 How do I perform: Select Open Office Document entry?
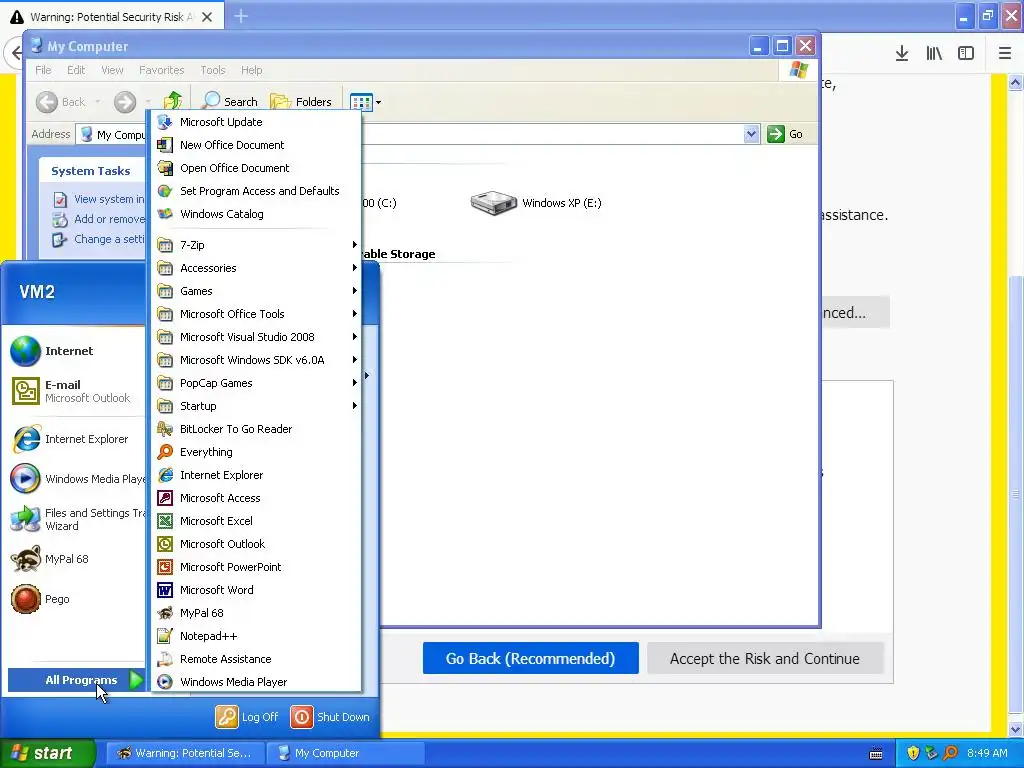click(256, 168)
